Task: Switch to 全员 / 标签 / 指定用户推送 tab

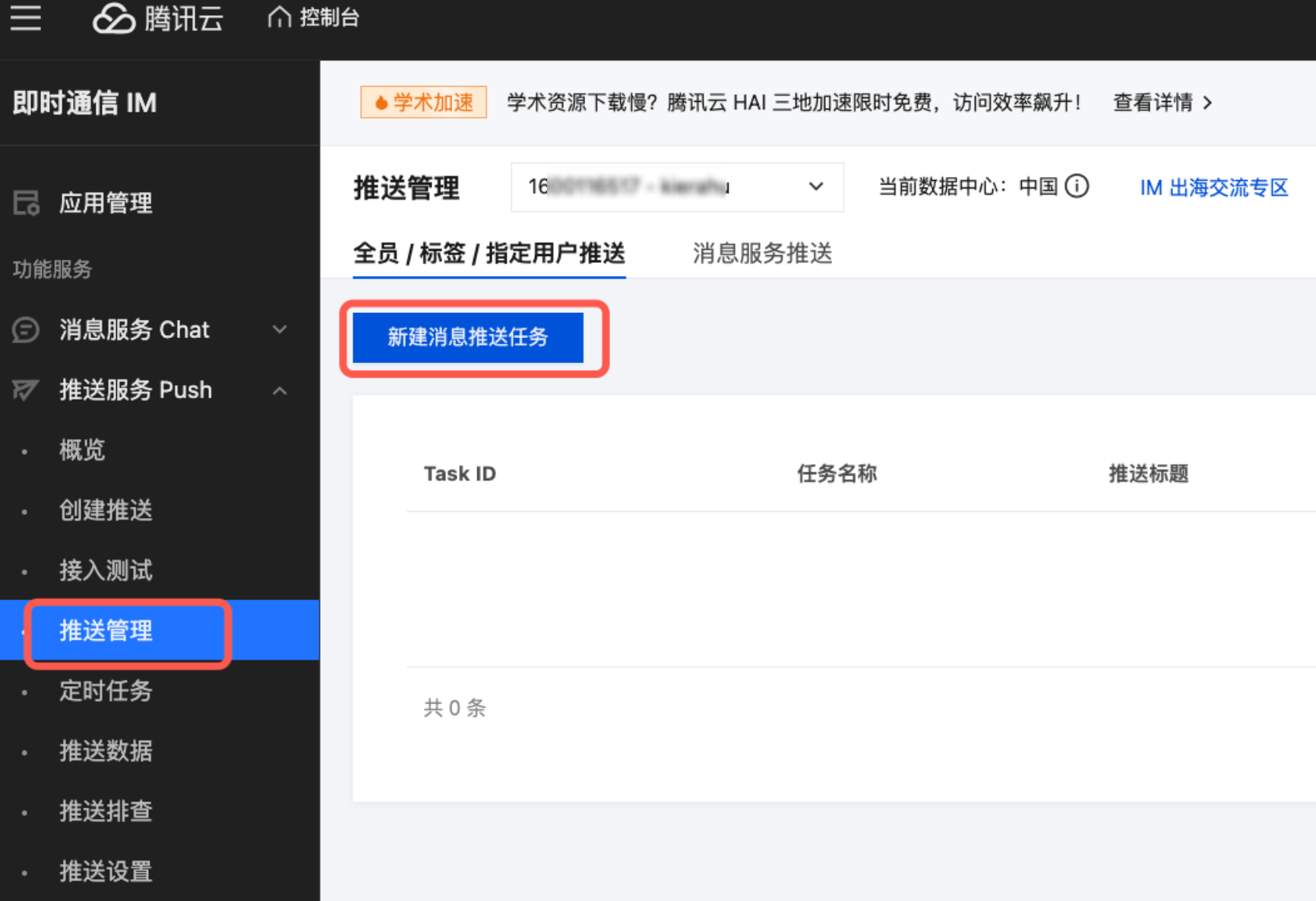Action: [x=489, y=253]
